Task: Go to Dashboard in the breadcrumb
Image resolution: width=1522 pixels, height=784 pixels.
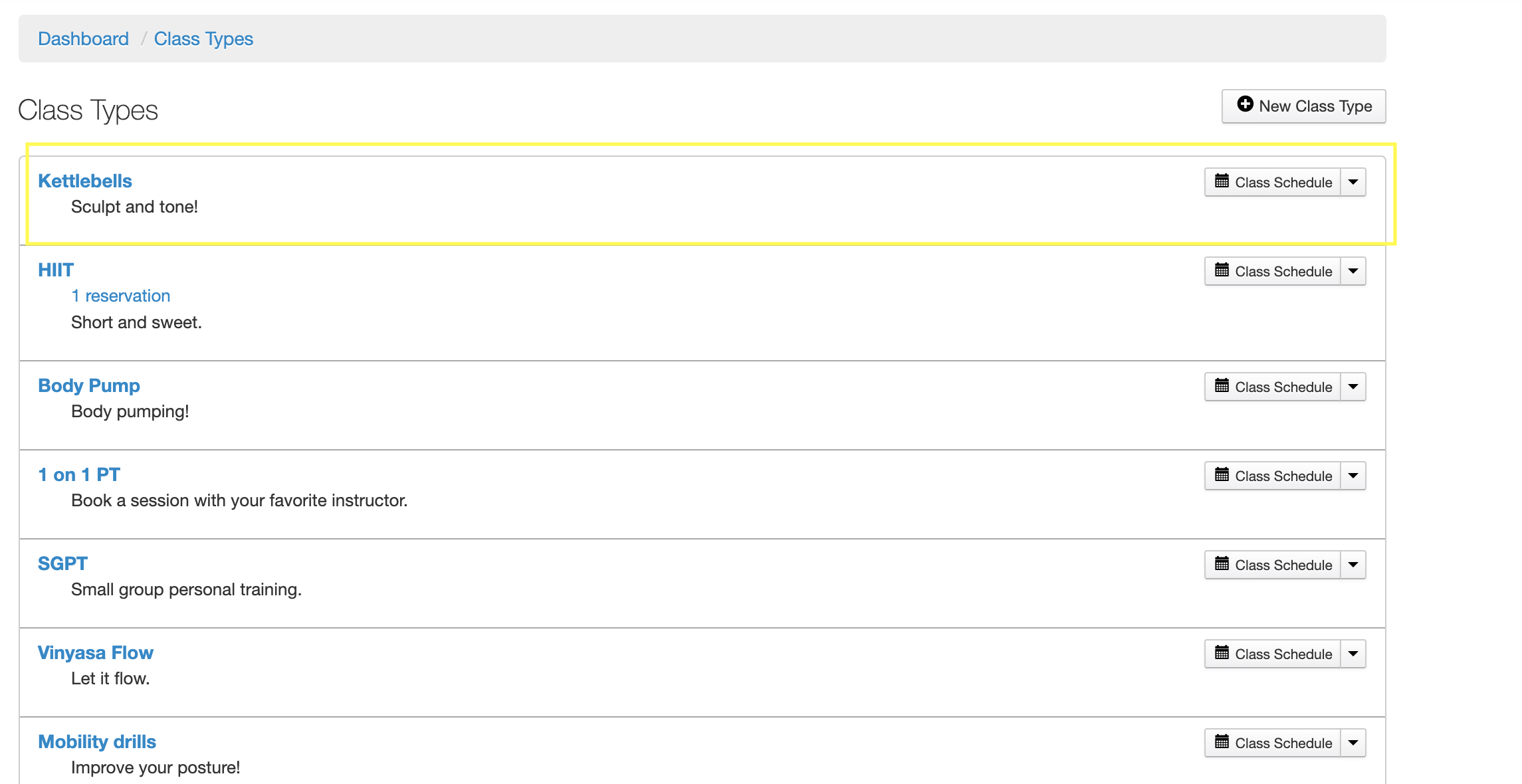Action: tap(83, 39)
